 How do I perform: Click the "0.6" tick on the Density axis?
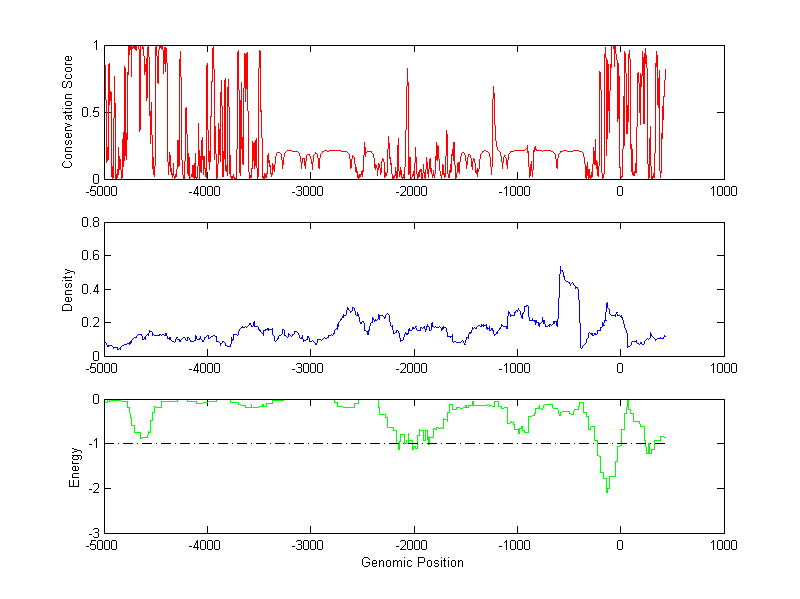tap(91, 256)
